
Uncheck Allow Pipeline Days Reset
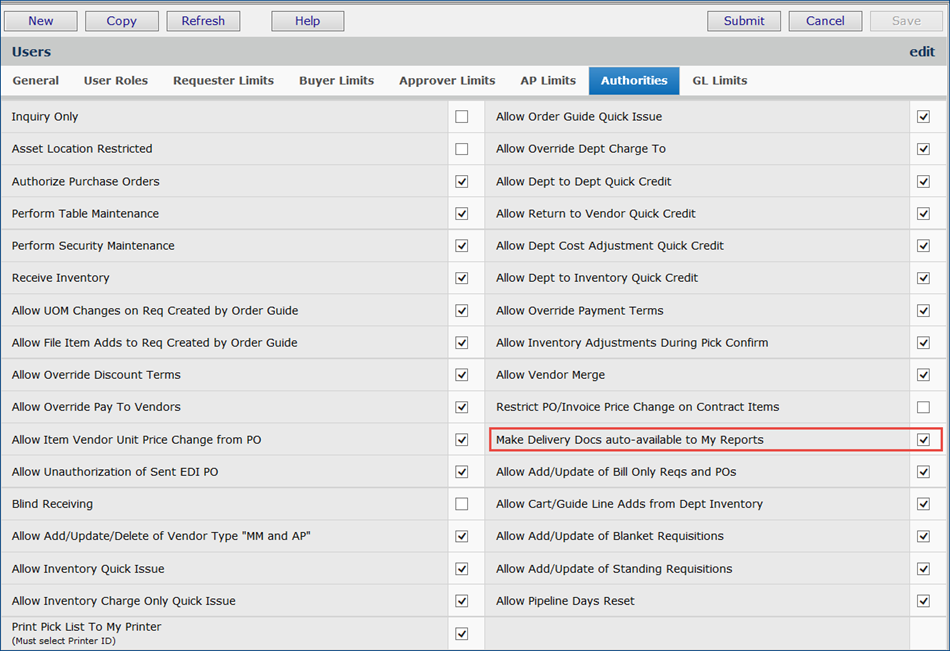pos(923,601)
